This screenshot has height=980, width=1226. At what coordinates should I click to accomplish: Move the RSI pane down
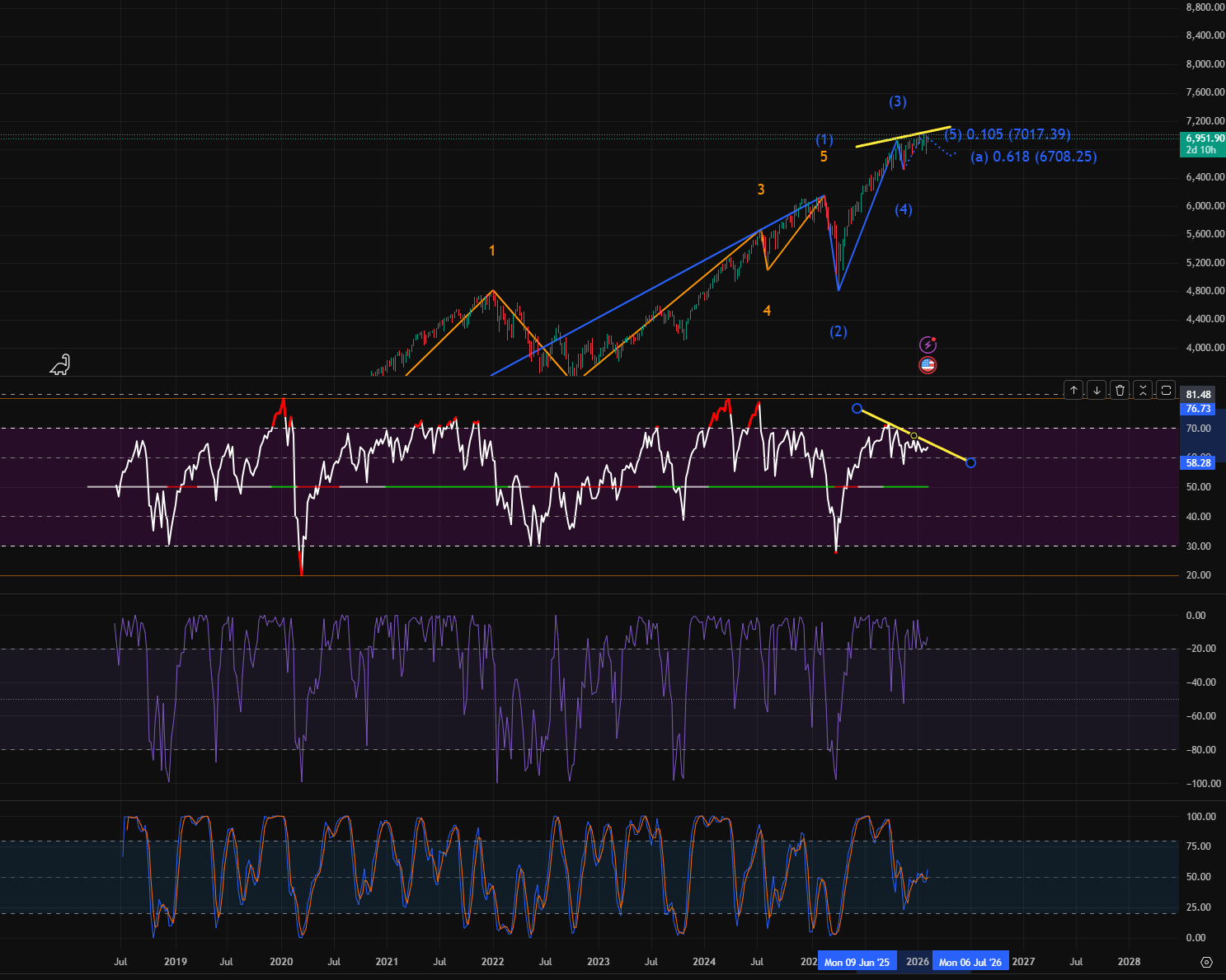click(x=1097, y=390)
